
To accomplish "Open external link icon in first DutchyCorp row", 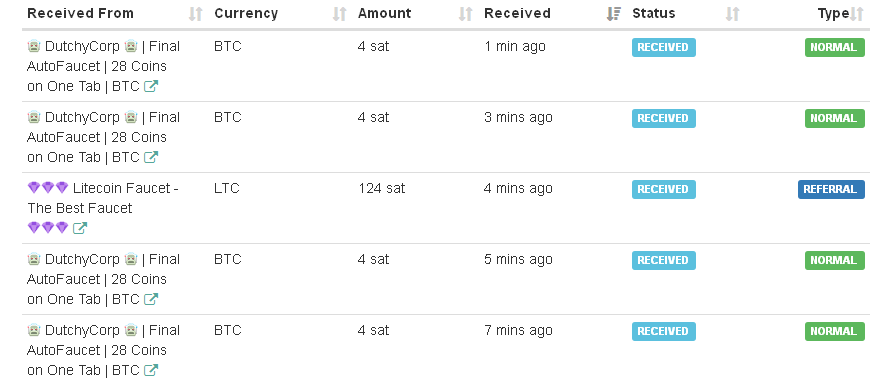I will pos(151,86).
